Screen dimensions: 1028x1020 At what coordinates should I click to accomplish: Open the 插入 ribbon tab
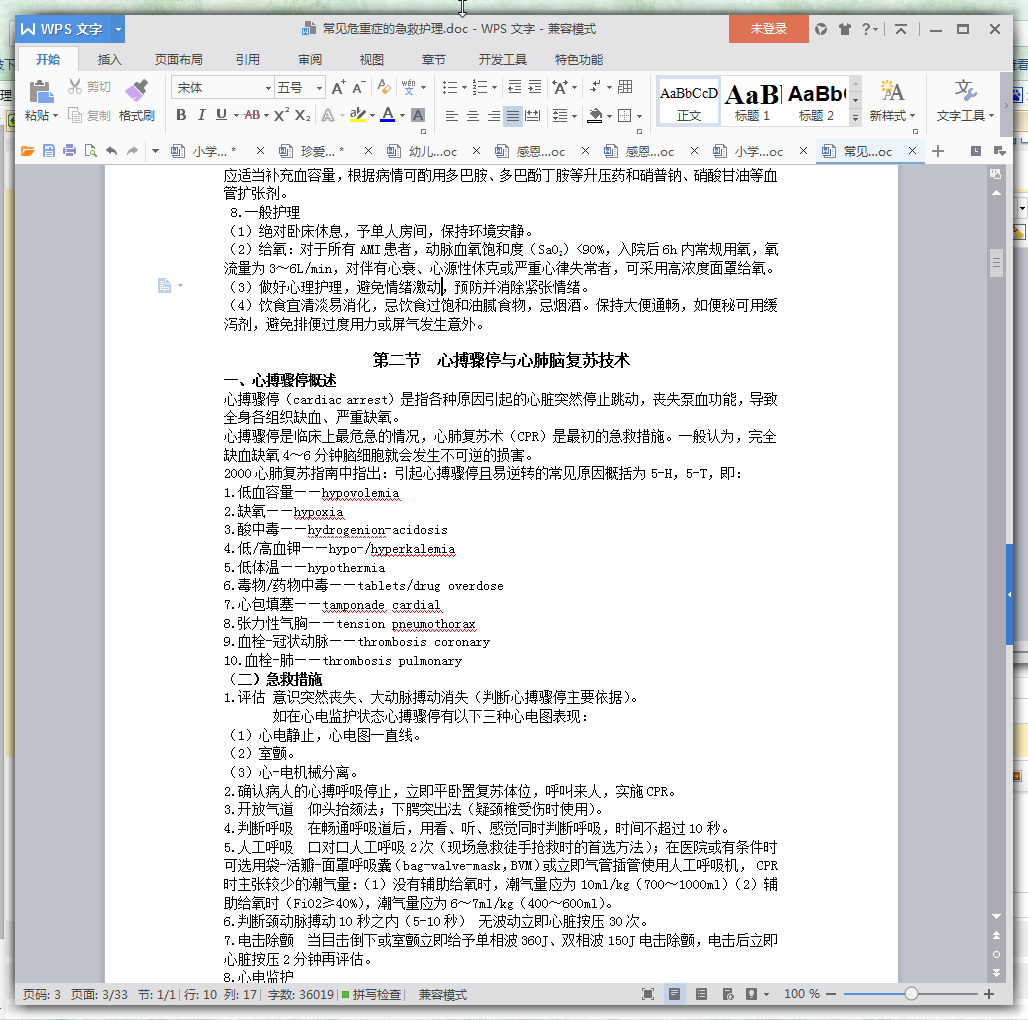[x=109, y=60]
